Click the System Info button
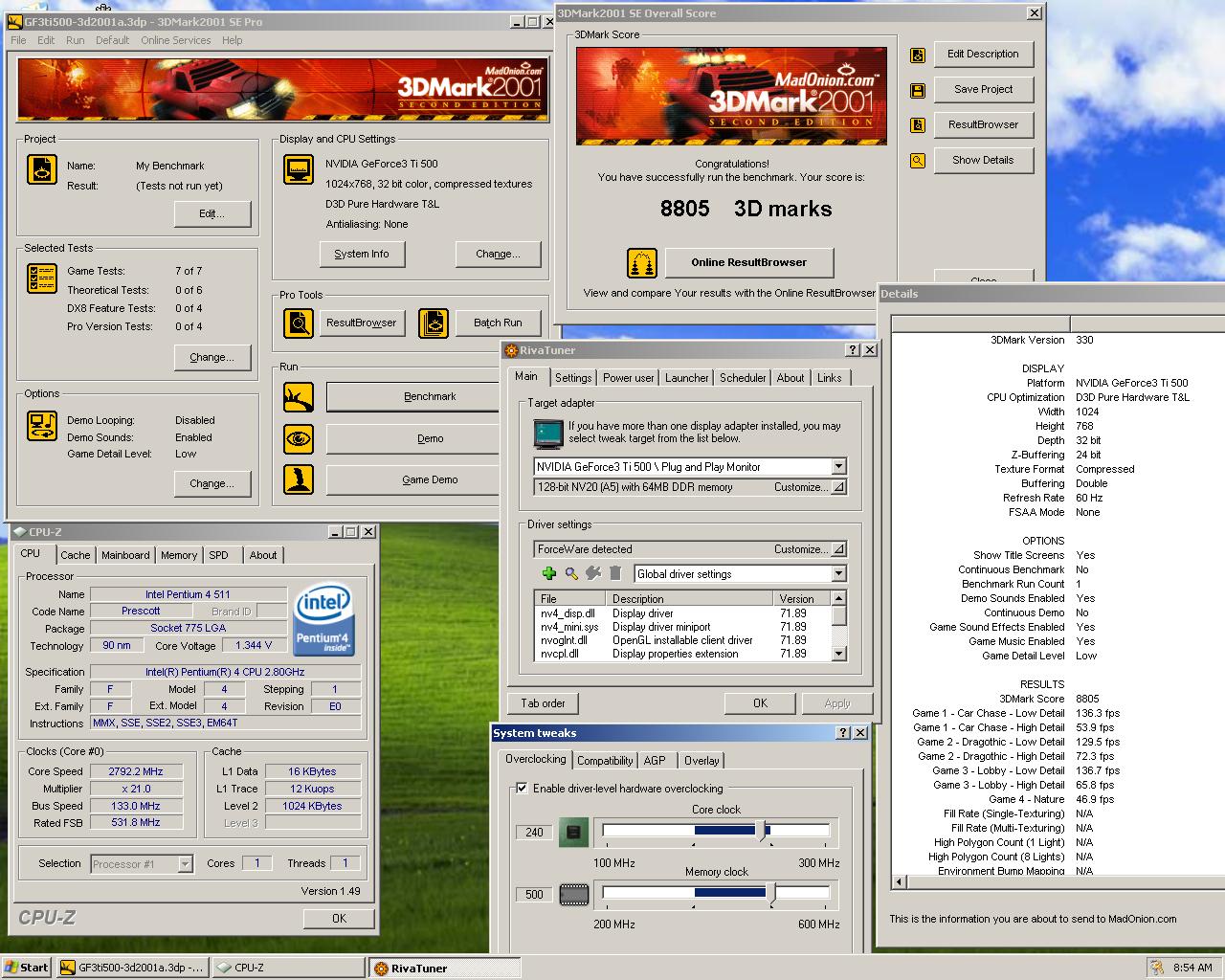The image size is (1225, 980). pos(362,255)
